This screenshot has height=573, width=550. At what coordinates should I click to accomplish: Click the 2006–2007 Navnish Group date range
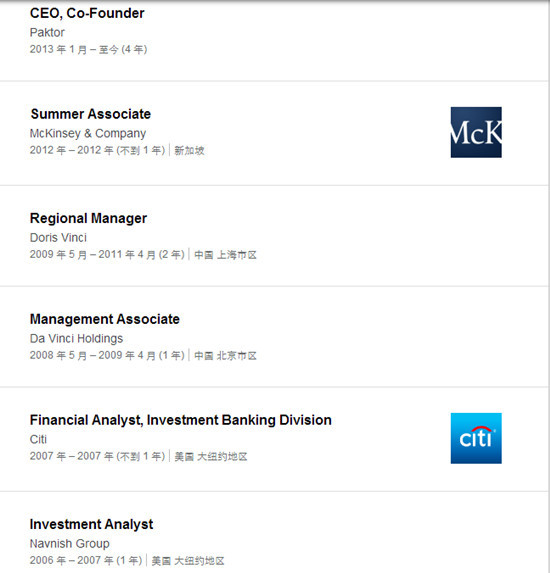click(86, 560)
